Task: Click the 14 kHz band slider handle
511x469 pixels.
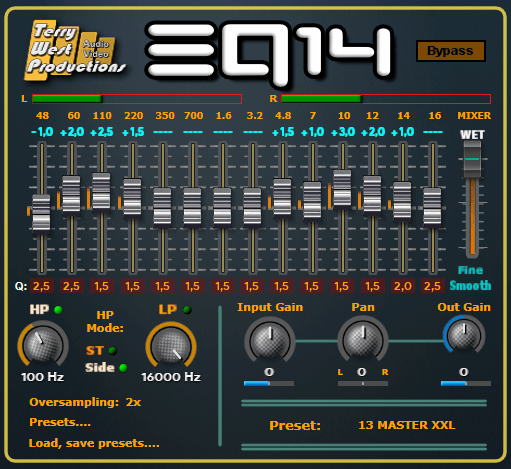Action: click(402, 201)
